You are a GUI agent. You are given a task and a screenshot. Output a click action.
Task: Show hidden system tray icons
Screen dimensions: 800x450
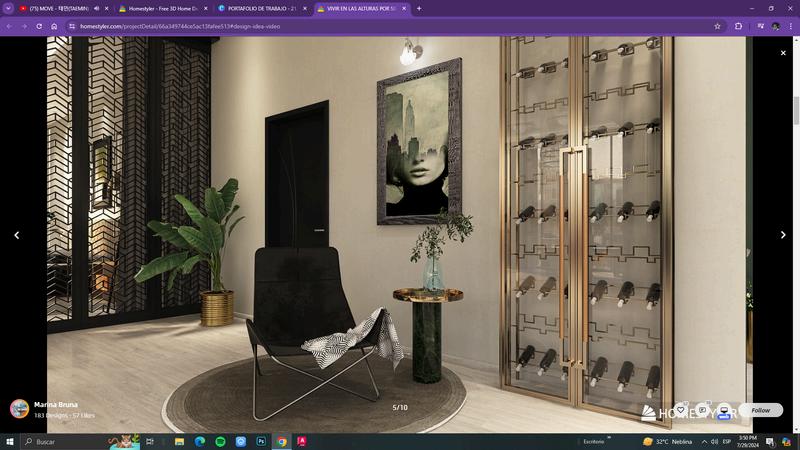[704, 442]
